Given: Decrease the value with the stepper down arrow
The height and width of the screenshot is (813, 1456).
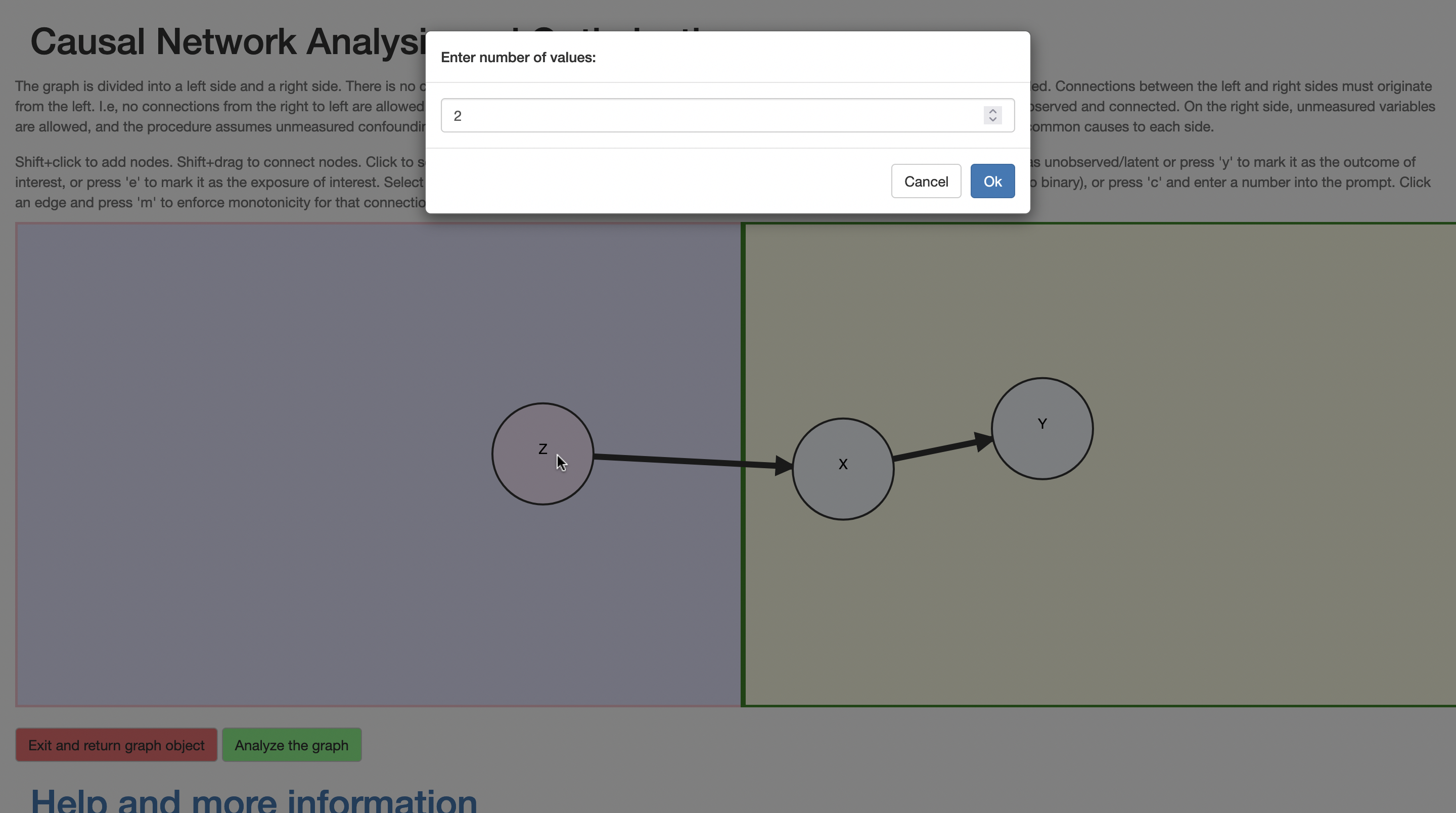Looking at the screenshot, I should [x=992, y=119].
